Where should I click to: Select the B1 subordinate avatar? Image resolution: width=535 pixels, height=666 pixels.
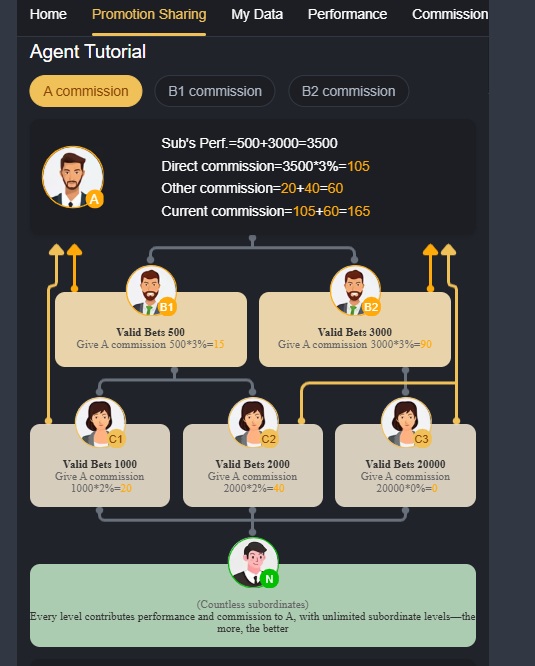coord(151,291)
